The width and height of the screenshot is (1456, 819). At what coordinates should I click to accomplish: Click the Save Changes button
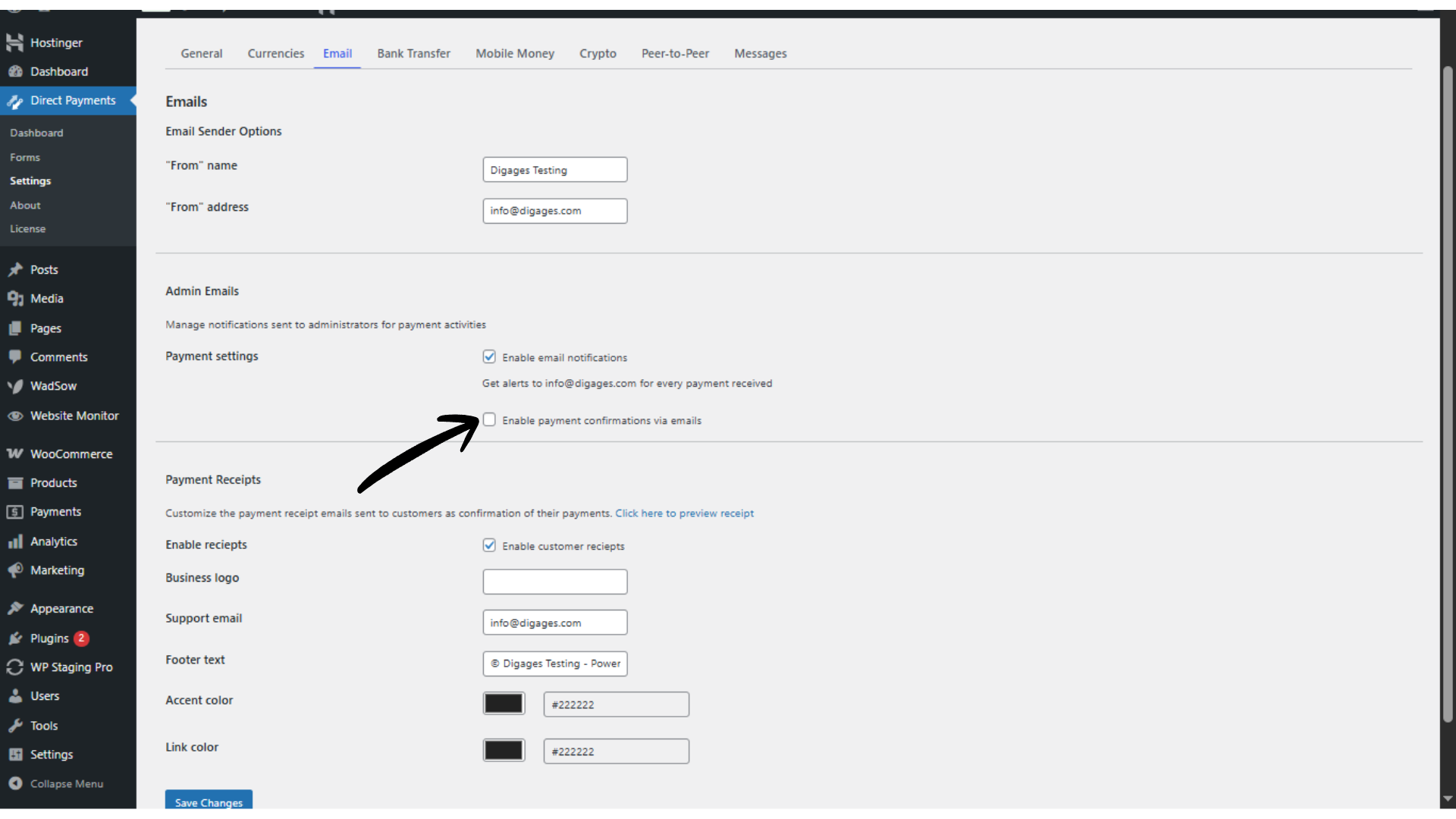209,802
